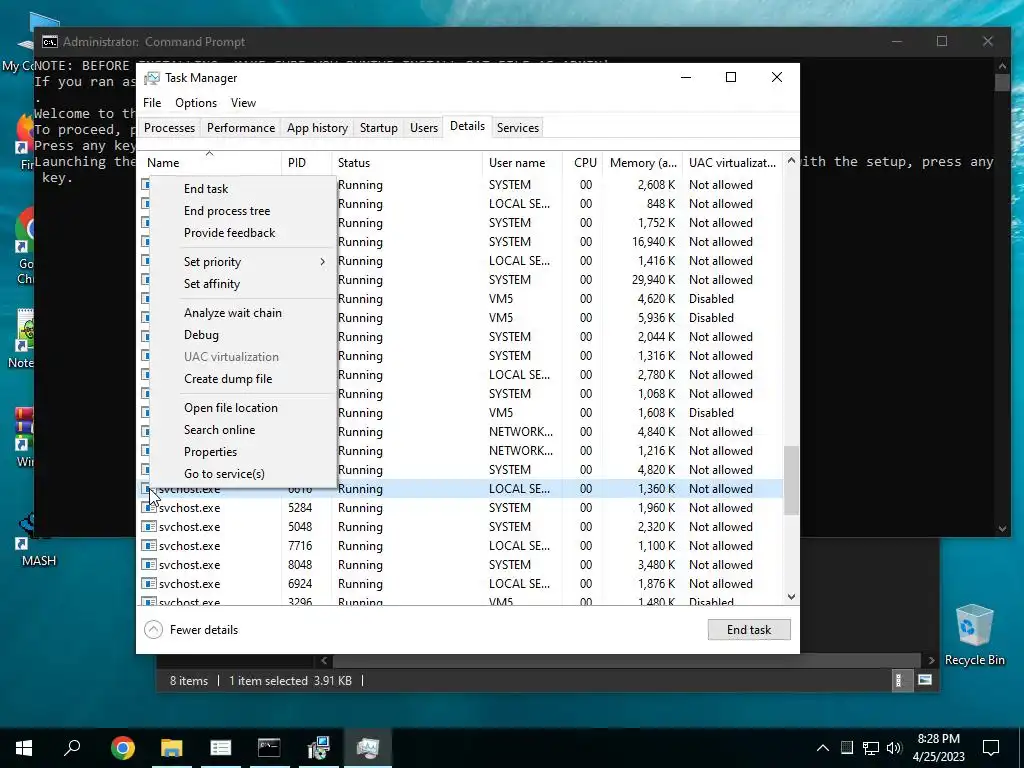Open network tray icon
The height and width of the screenshot is (768, 1024).
871,748
